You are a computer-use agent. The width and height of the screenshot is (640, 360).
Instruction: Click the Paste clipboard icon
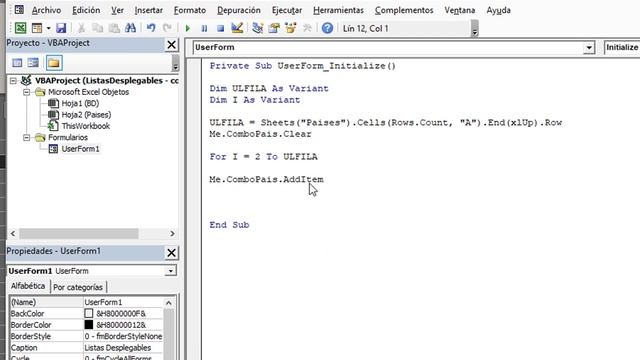(114, 28)
